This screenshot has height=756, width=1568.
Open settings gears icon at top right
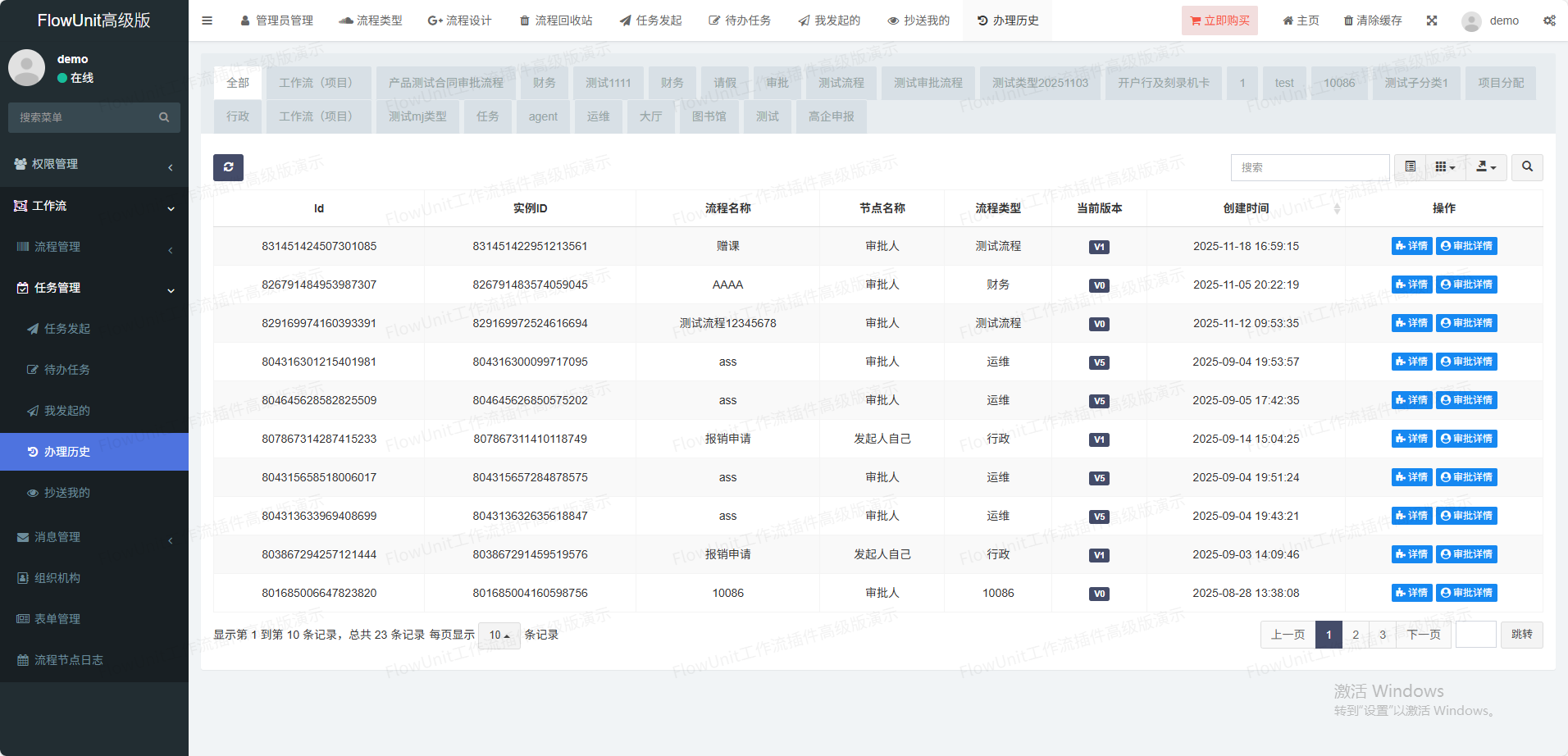click(x=1549, y=20)
